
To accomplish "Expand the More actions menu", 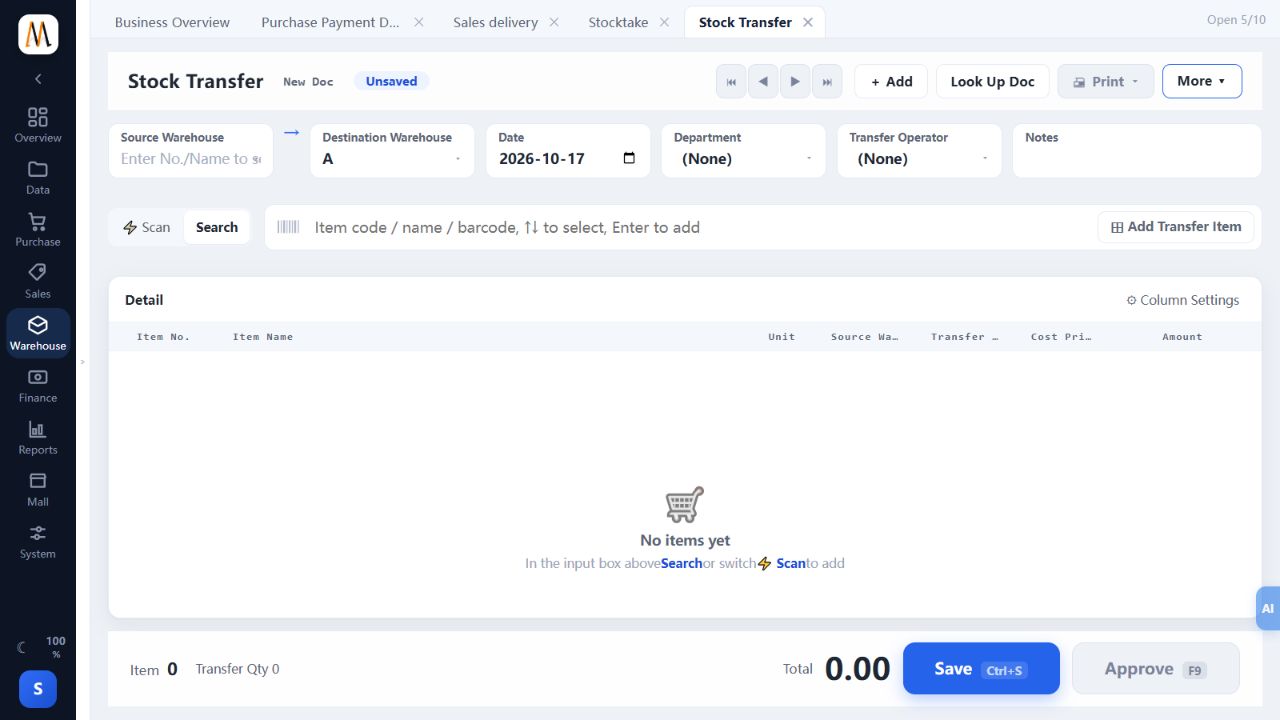I will tap(1202, 82).
